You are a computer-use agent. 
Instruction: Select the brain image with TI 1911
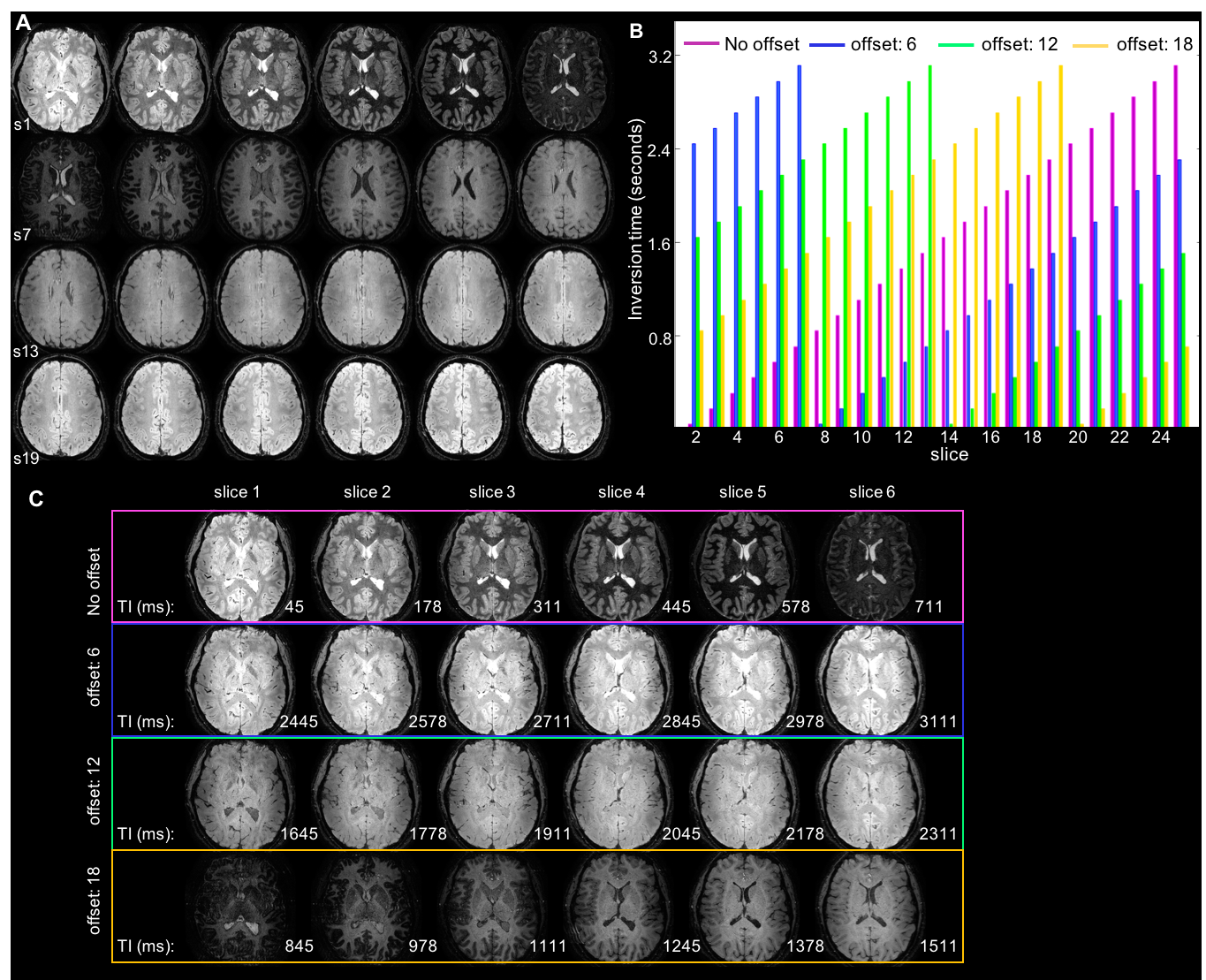pyautogui.click(x=492, y=793)
